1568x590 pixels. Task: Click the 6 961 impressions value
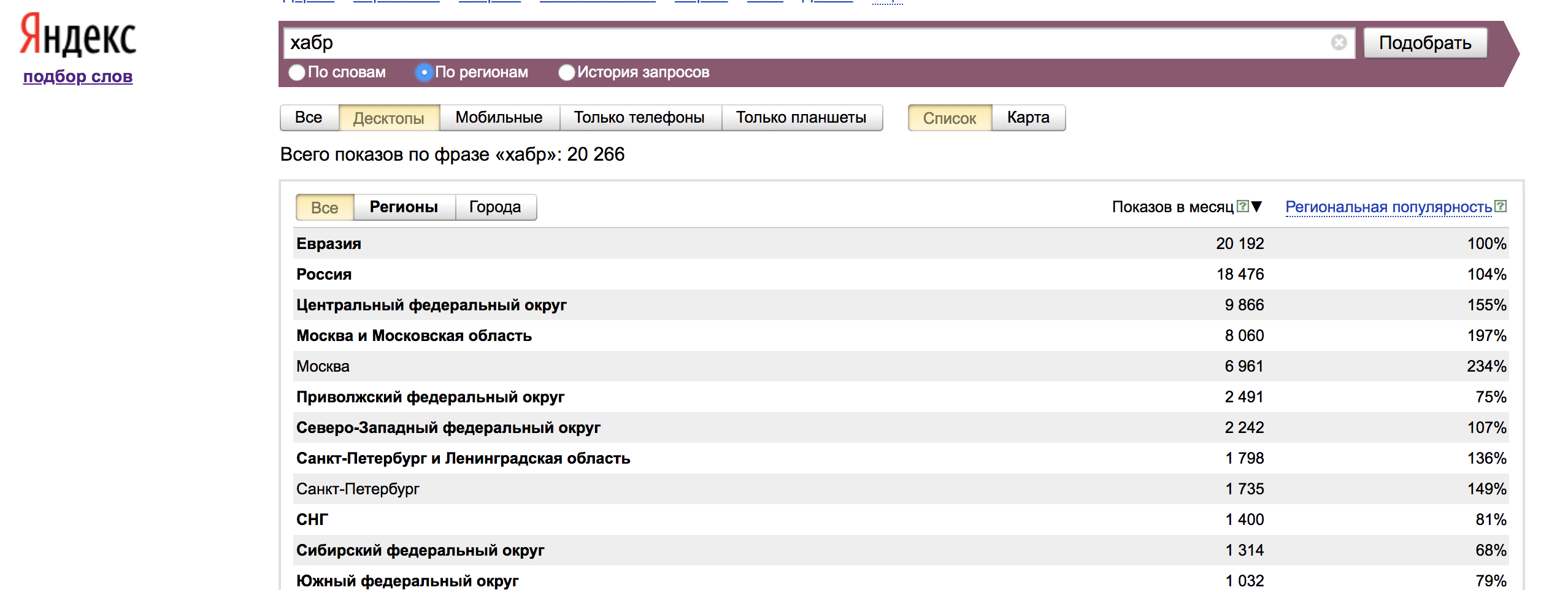(1244, 366)
